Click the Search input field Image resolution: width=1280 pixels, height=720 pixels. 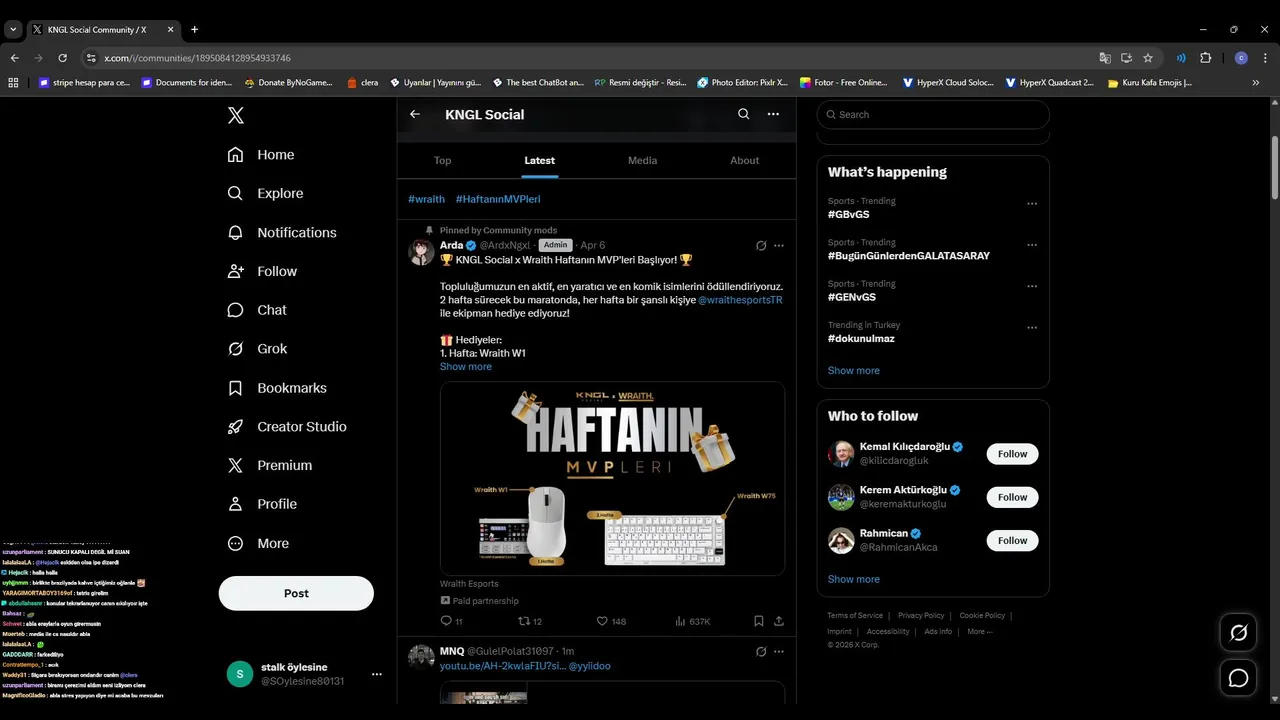click(933, 114)
